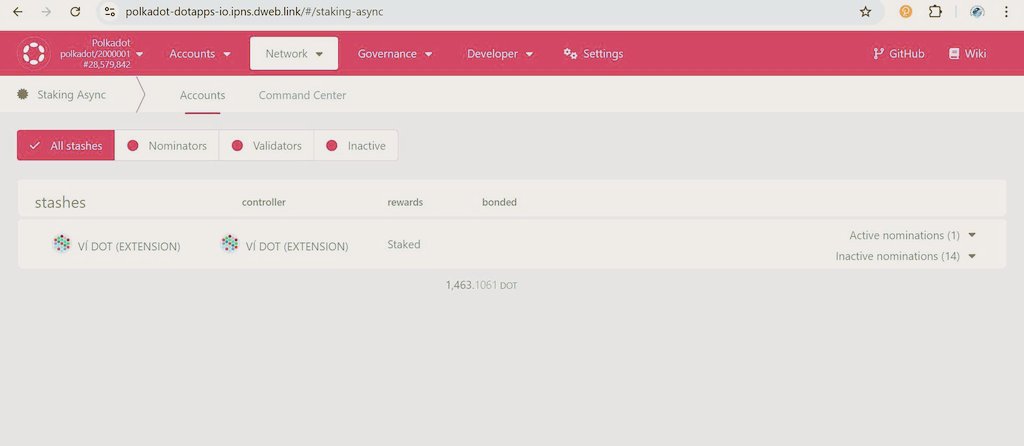The image size is (1024, 446).
Task: Filter stashes by Inactive
Action: tap(356, 146)
